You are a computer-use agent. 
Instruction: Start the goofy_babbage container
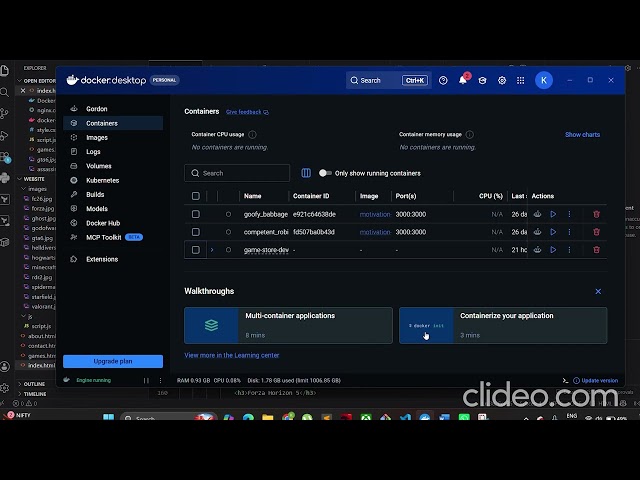click(x=553, y=214)
